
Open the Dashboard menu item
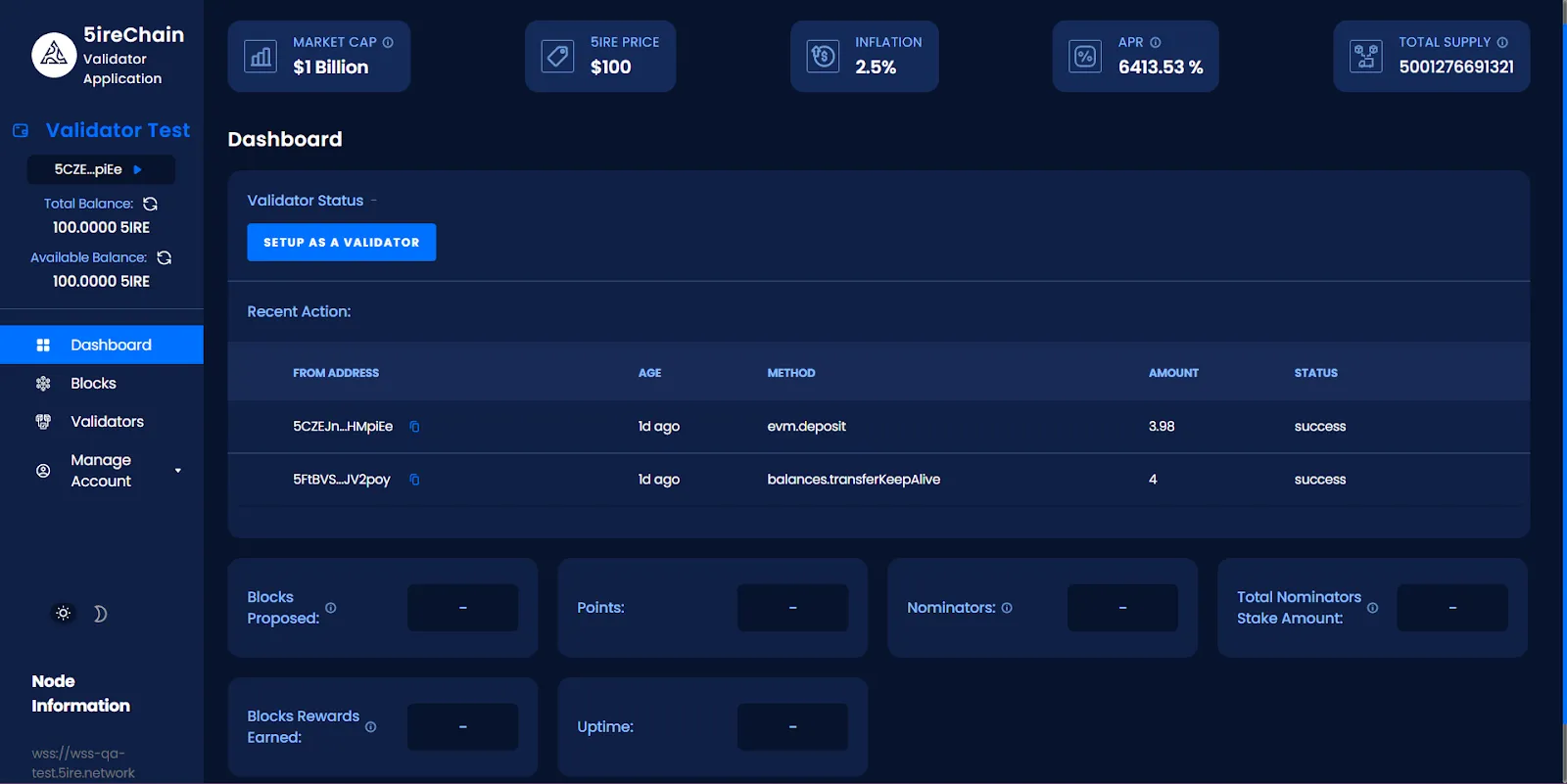point(102,345)
